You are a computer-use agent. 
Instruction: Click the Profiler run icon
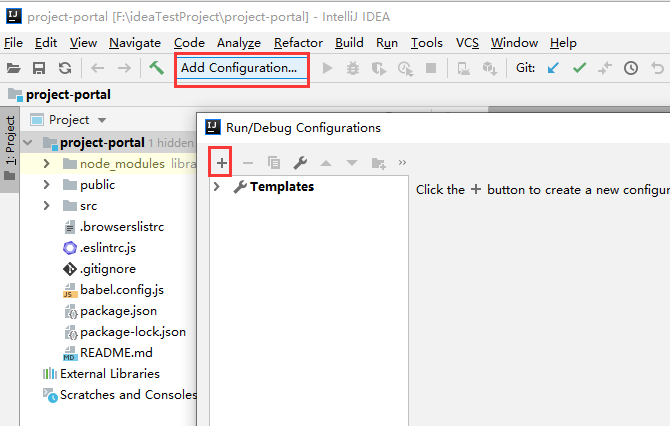pos(405,68)
